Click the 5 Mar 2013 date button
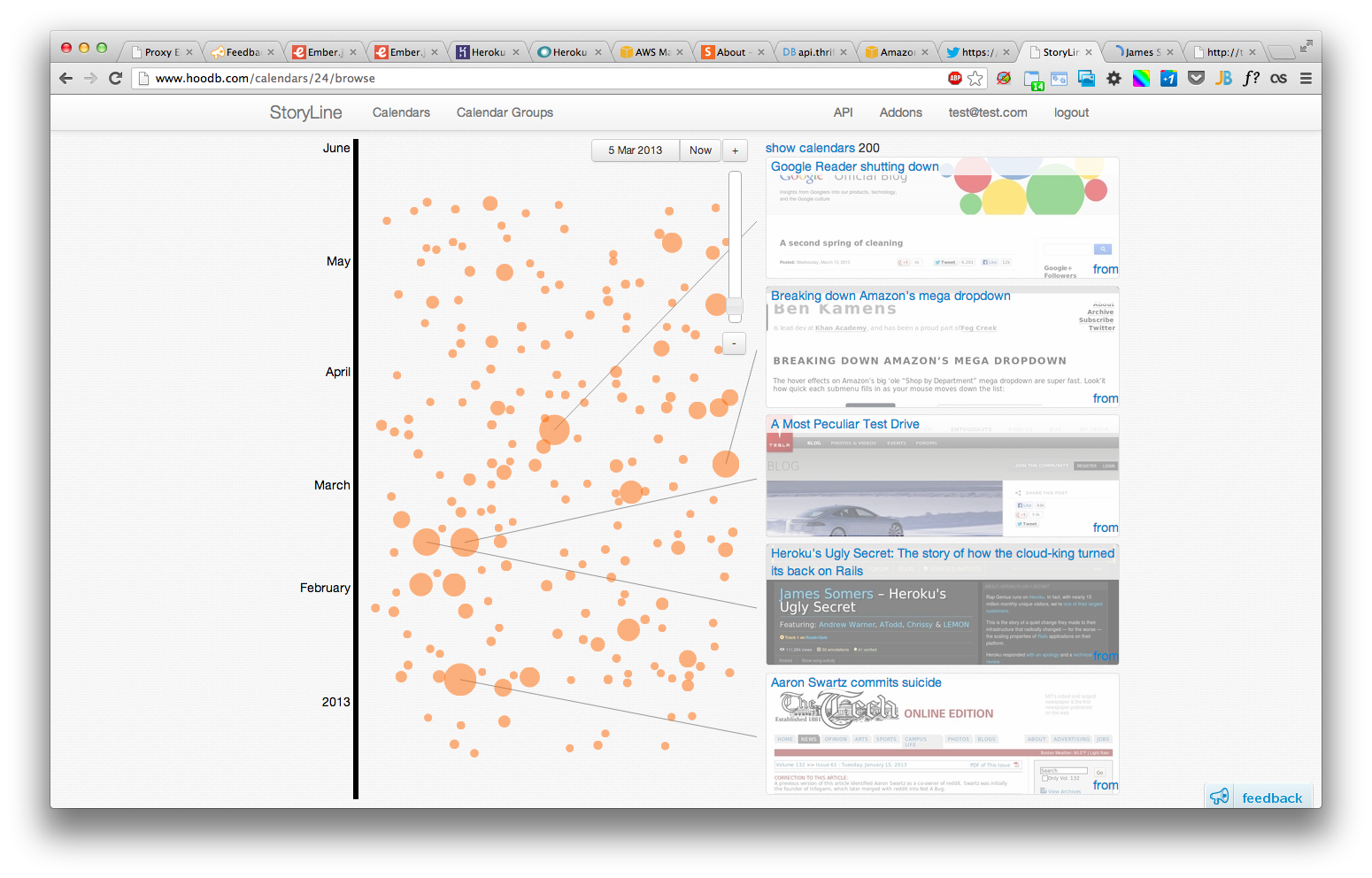1372x878 pixels. coord(636,150)
